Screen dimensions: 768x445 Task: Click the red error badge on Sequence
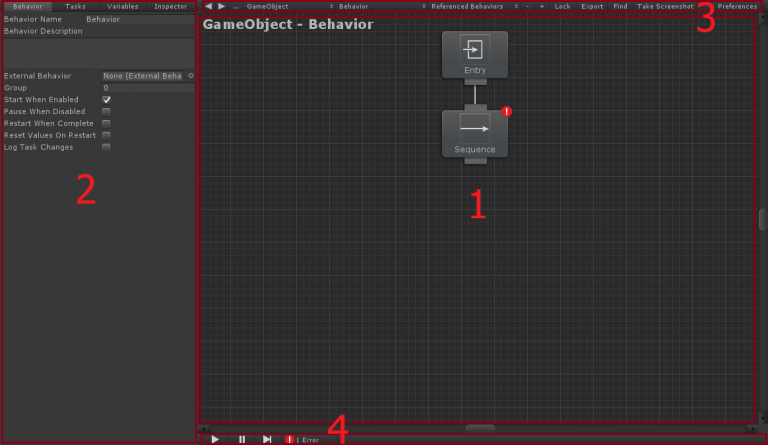click(x=506, y=112)
